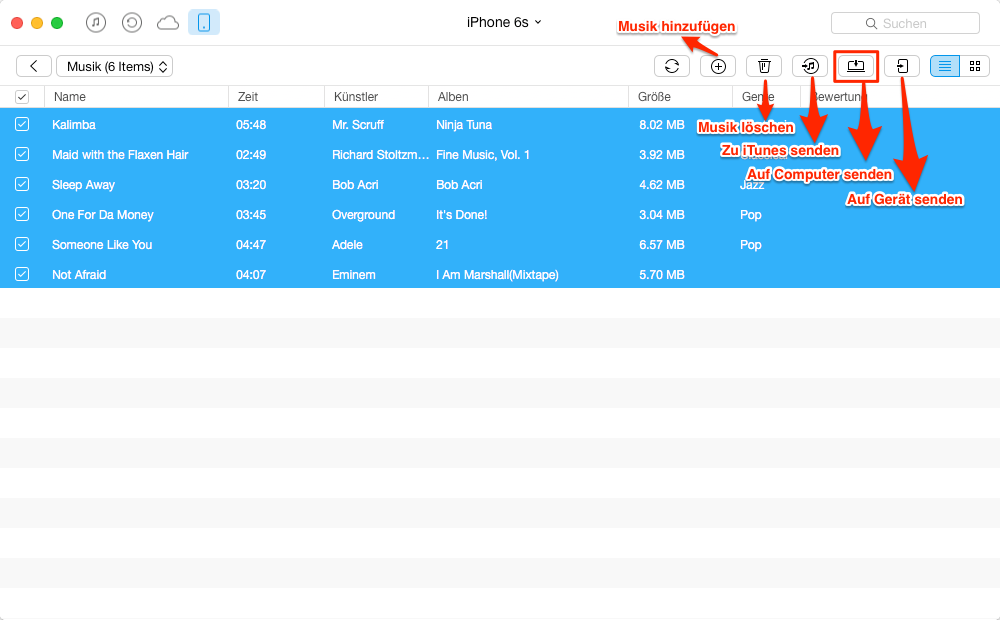This screenshot has width=1000, height=620.
Task: Select the song title Sleep Away
Action: 84,185
